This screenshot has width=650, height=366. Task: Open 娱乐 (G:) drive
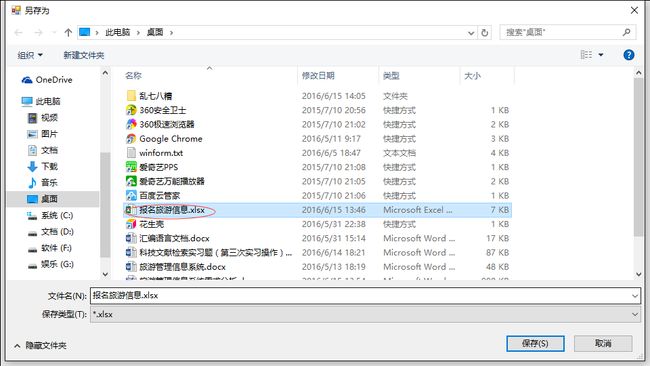(x=51, y=264)
